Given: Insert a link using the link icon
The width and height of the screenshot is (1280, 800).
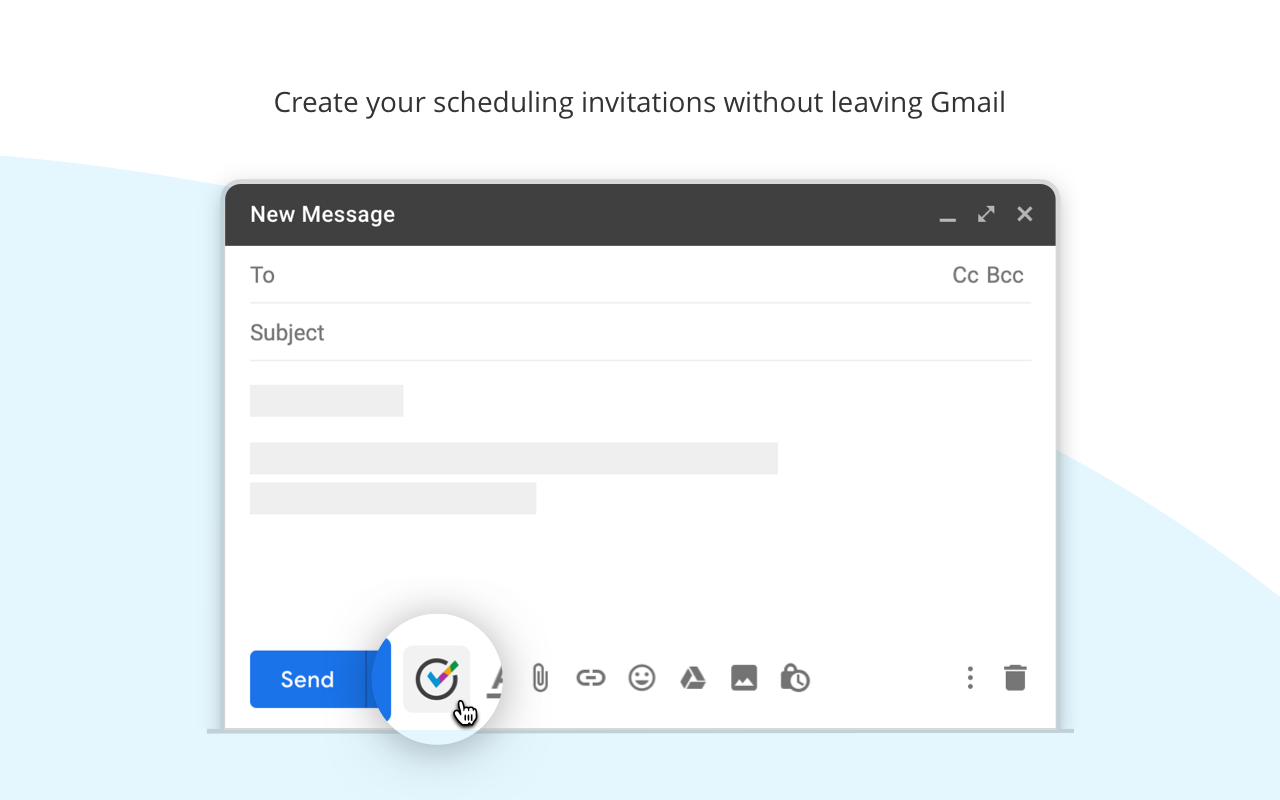Looking at the screenshot, I should click(590, 677).
